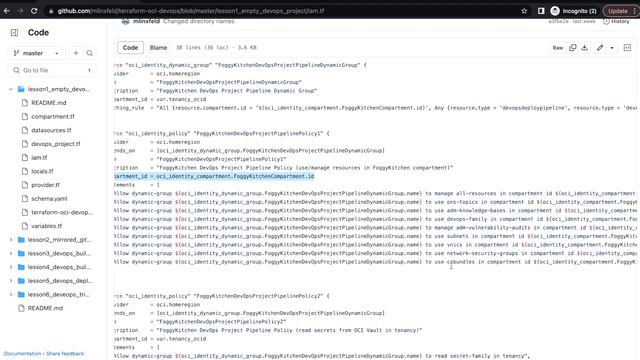The width and height of the screenshot is (640, 360).
Task: Focus the Go to file input
Action: 52,70
